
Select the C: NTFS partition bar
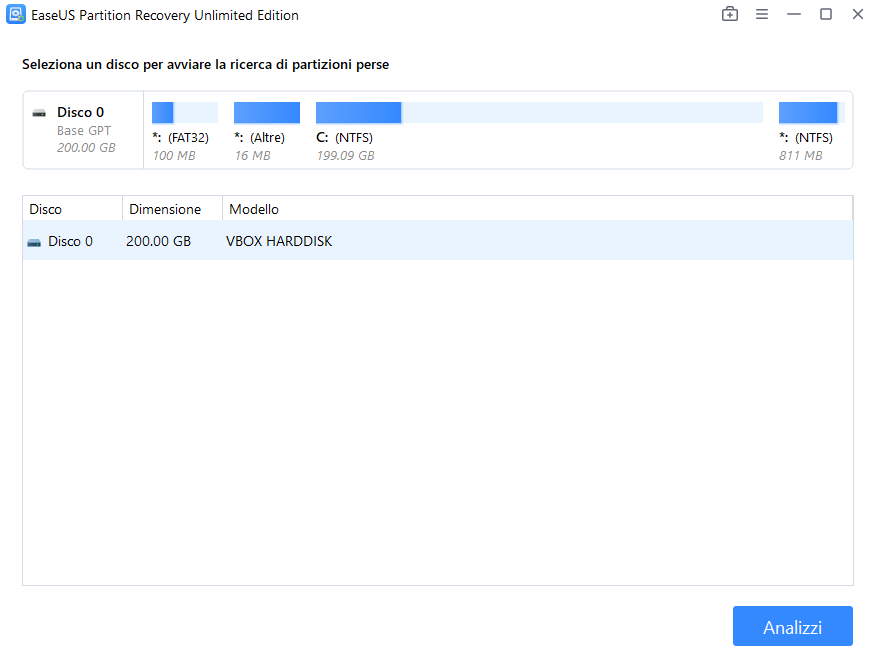click(x=539, y=113)
